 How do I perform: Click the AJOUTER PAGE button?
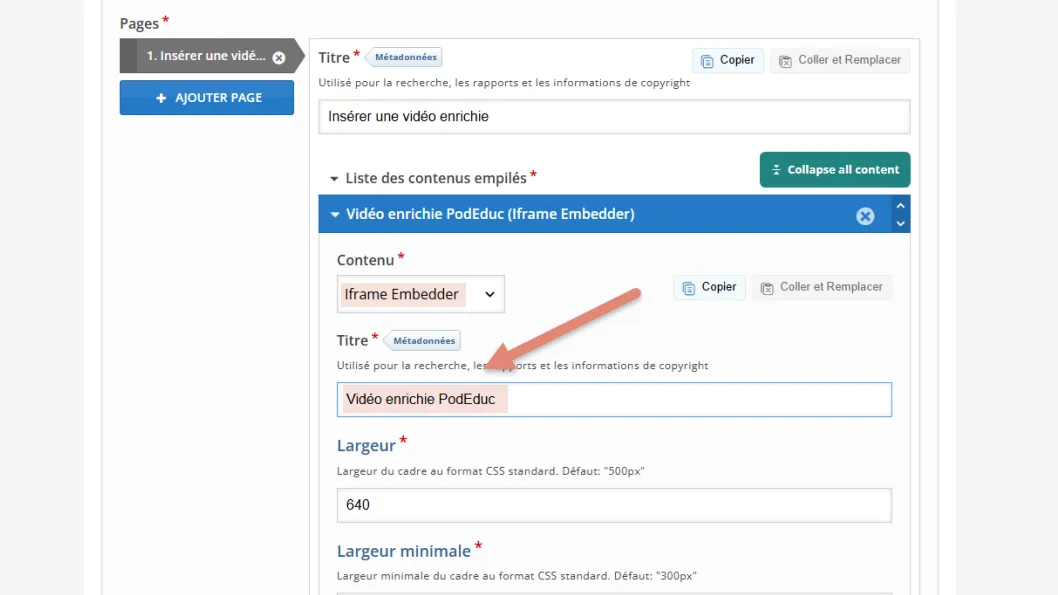pos(206,98)
